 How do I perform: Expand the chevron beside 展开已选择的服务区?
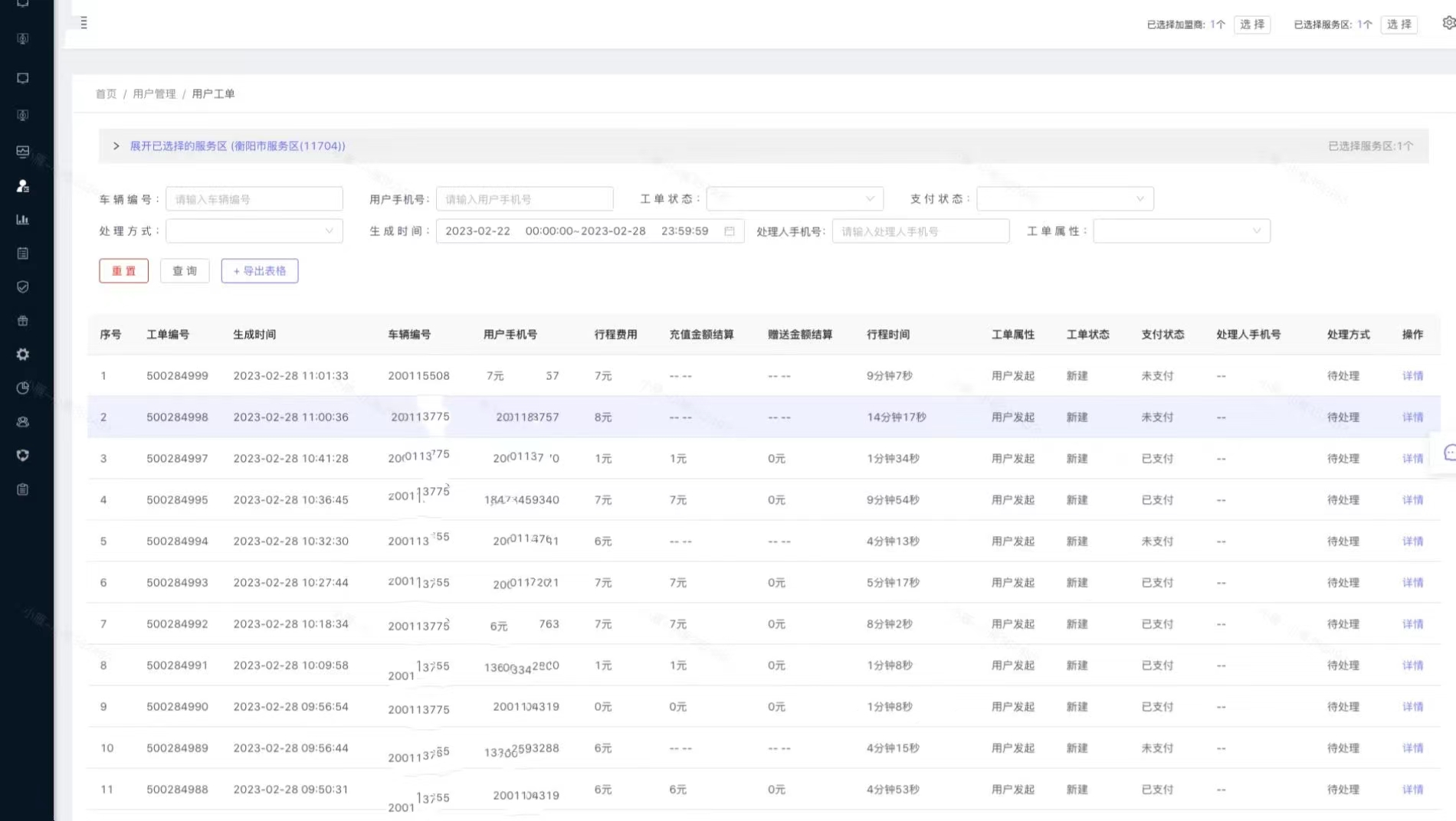[x=116, y=146]
